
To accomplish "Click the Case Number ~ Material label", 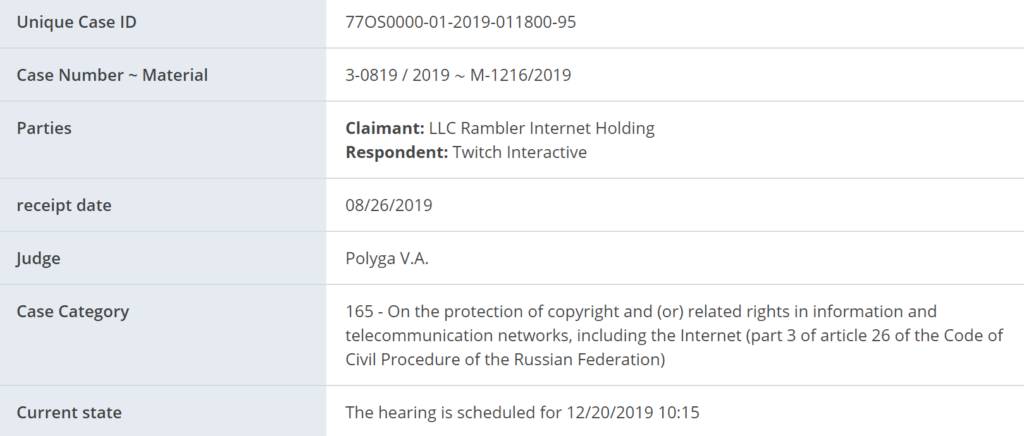I will [112, 75].
